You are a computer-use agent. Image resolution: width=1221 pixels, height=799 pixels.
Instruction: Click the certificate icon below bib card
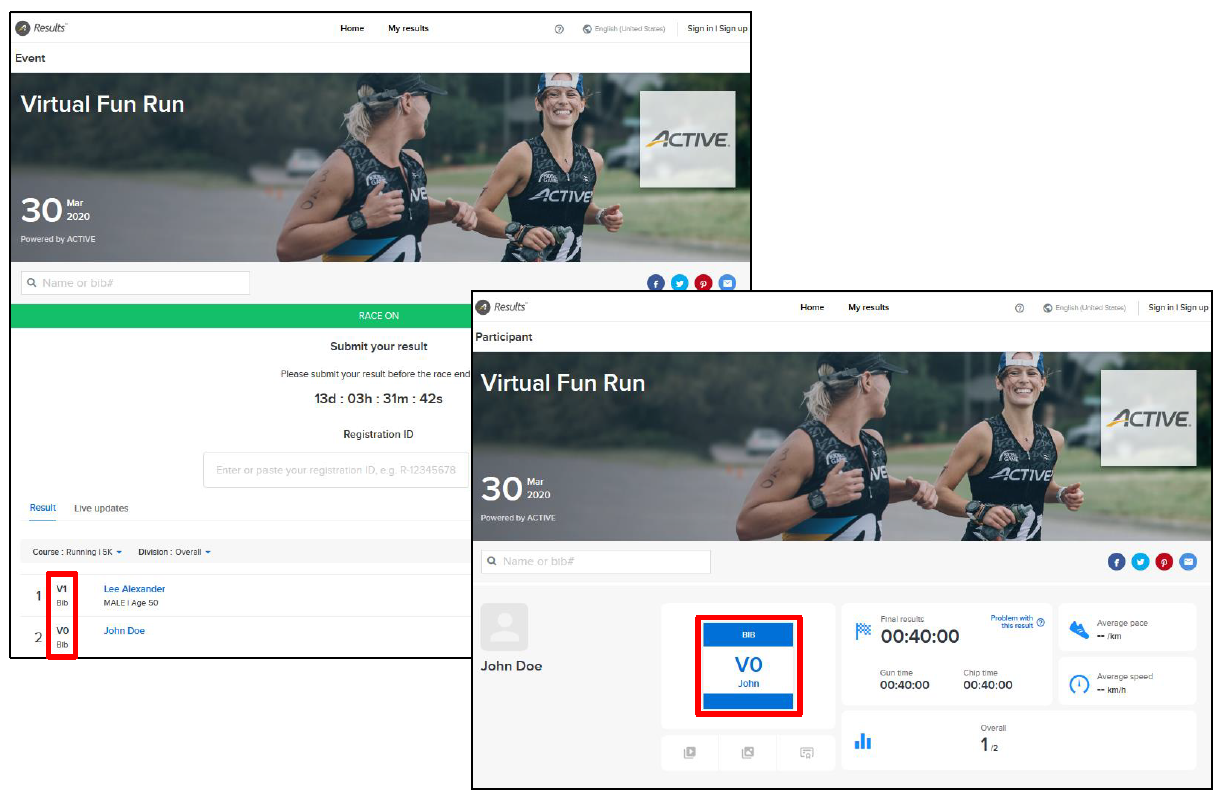pyautogui.click(x=806, y=753)
